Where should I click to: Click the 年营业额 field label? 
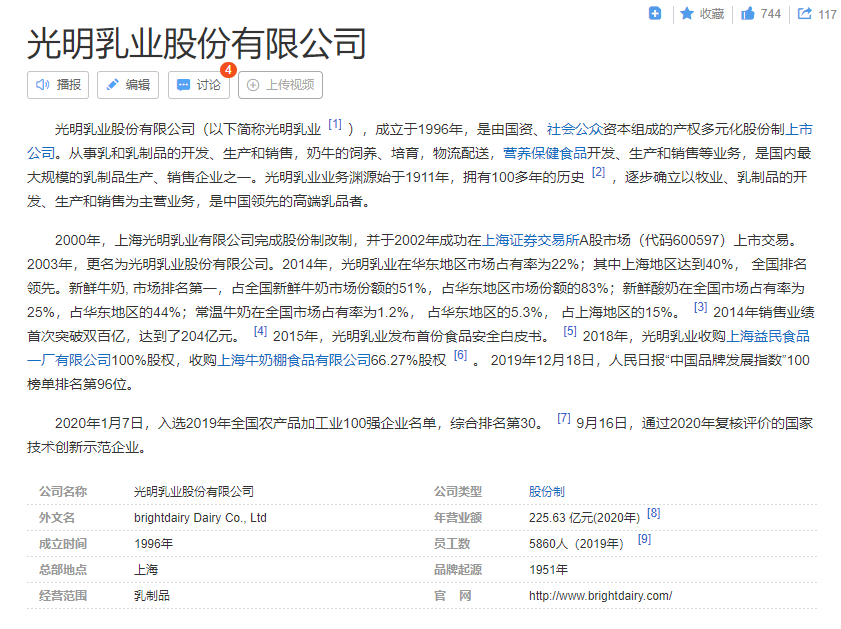click(x=458, y=518)
